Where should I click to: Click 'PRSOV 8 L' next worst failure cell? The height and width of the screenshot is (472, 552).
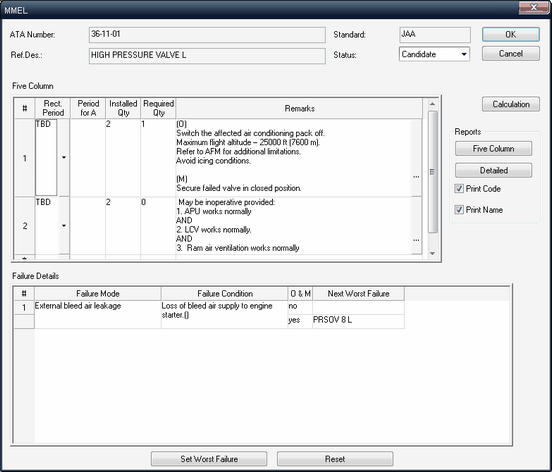358,321
